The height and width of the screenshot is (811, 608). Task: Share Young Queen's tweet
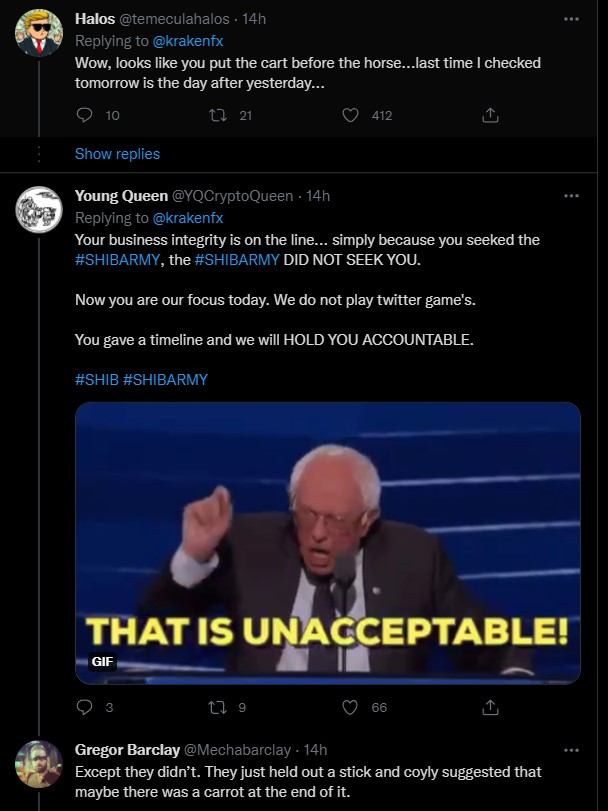click(490, 708)
